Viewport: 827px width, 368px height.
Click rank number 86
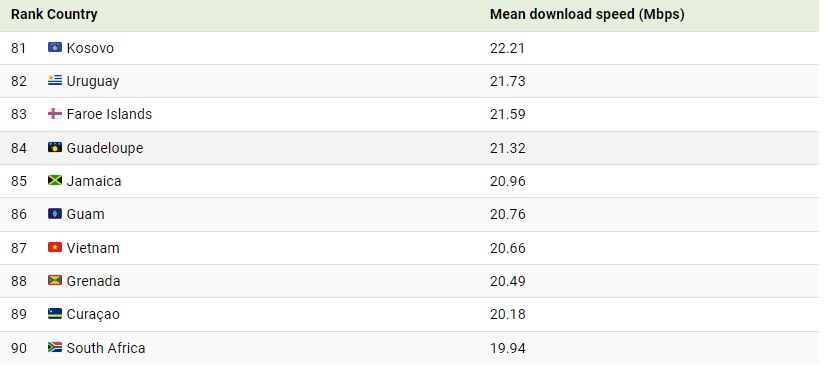(18, 215)
